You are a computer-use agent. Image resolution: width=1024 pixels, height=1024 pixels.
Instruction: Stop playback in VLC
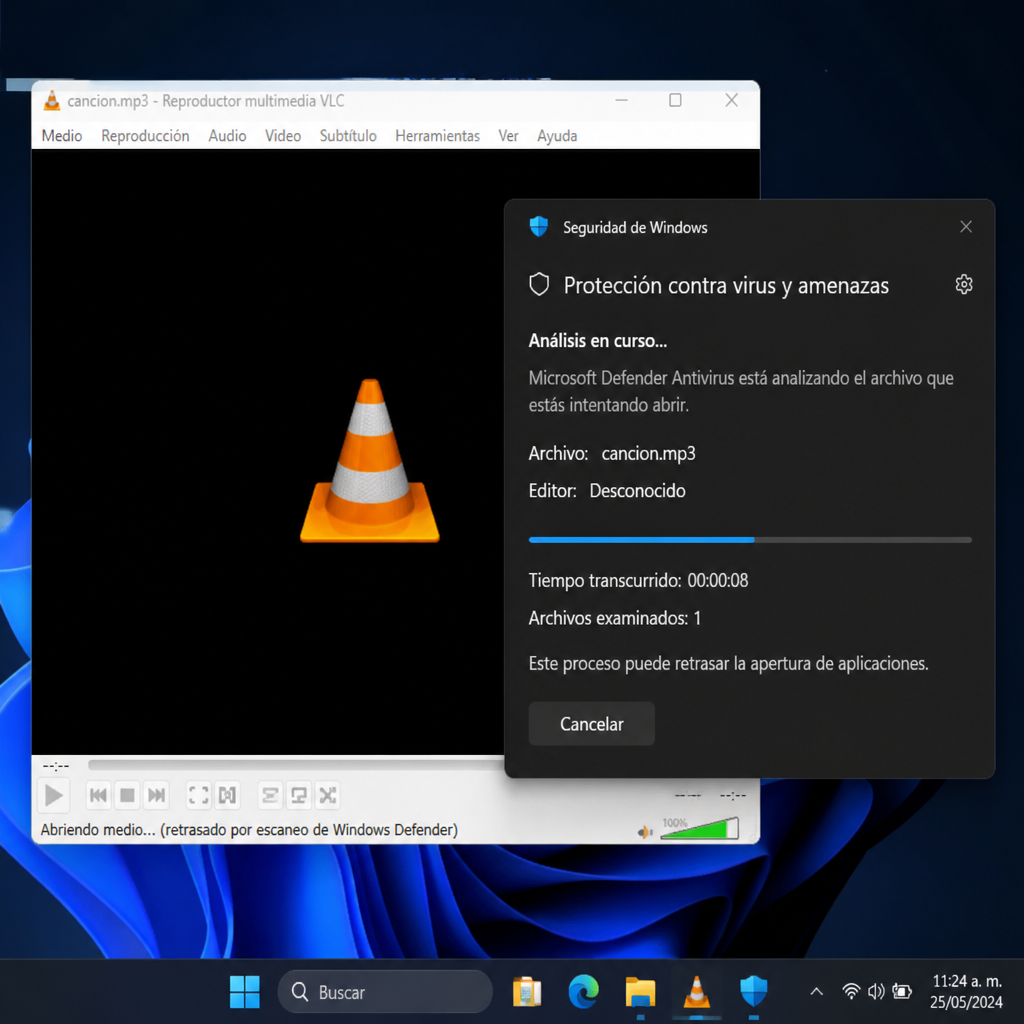pos(127,795)
